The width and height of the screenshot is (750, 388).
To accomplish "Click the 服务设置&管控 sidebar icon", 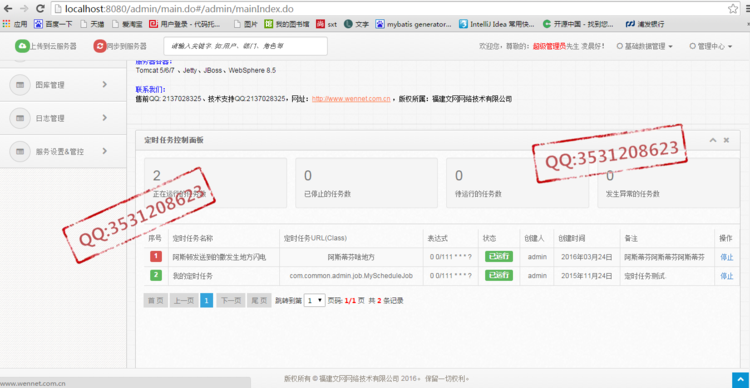I will pyautogui.click(x=20, y=151).
